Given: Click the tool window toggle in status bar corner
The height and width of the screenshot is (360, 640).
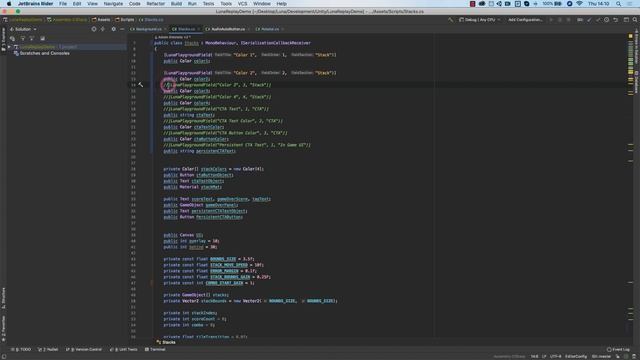Looking at the screenshot, I should coord(4,357).
